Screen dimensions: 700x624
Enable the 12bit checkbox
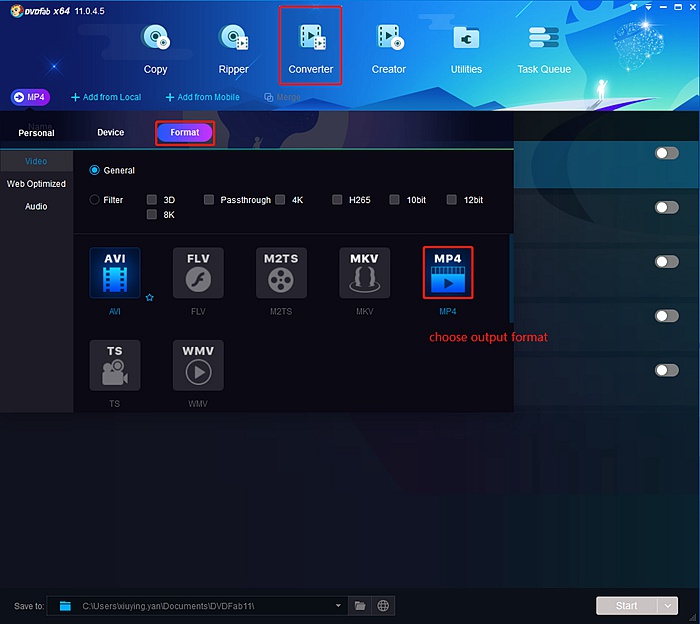[x=452, y=199]
